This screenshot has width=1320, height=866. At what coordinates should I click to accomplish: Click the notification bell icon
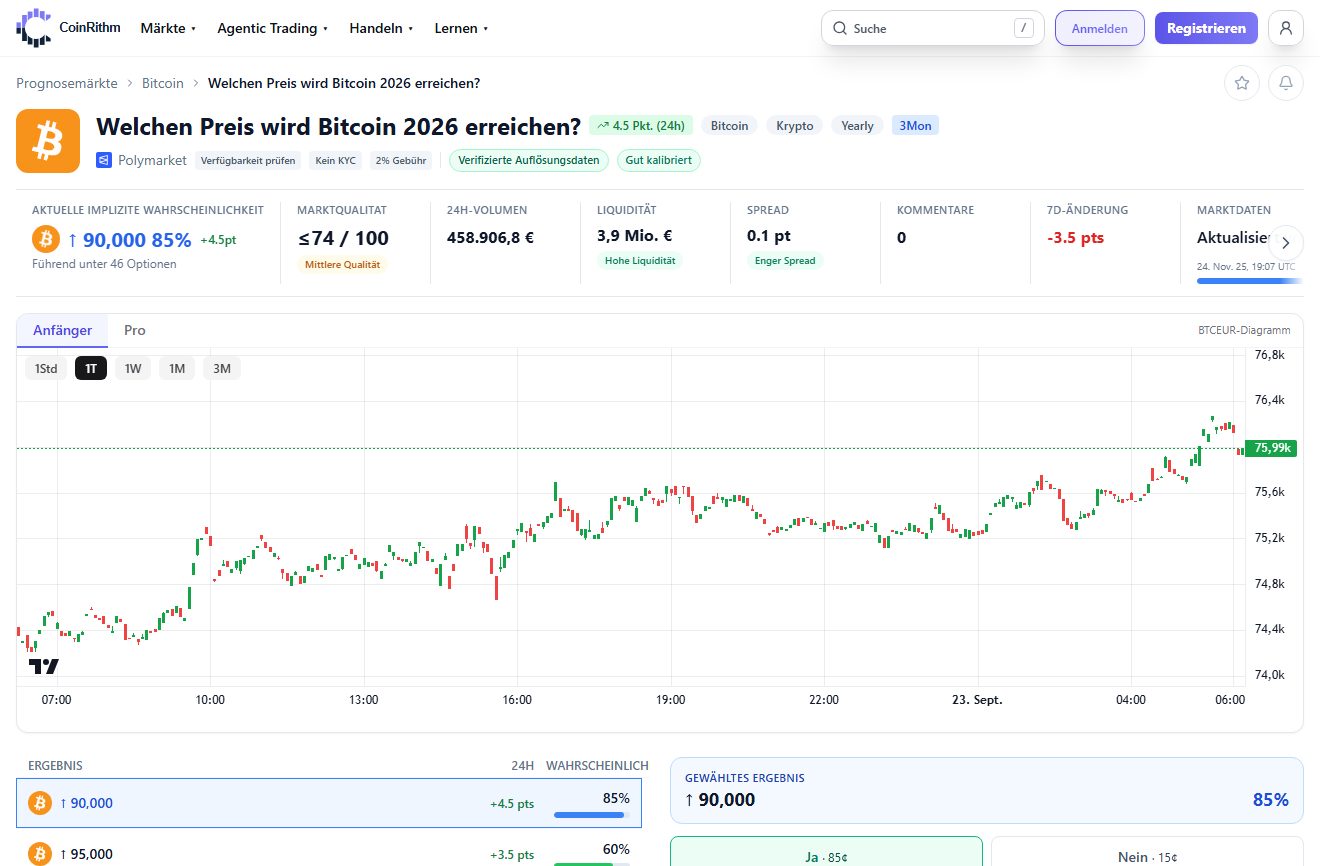point(1286,83)
